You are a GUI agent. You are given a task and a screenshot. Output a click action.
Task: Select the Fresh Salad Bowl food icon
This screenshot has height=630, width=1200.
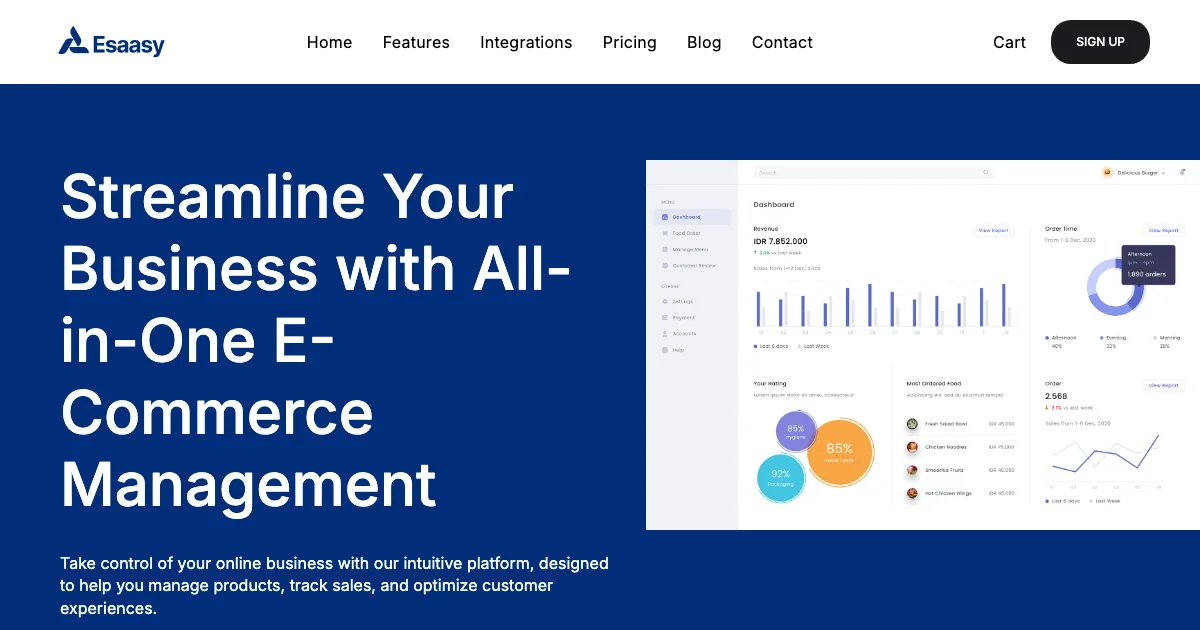(x=912, y=424)
